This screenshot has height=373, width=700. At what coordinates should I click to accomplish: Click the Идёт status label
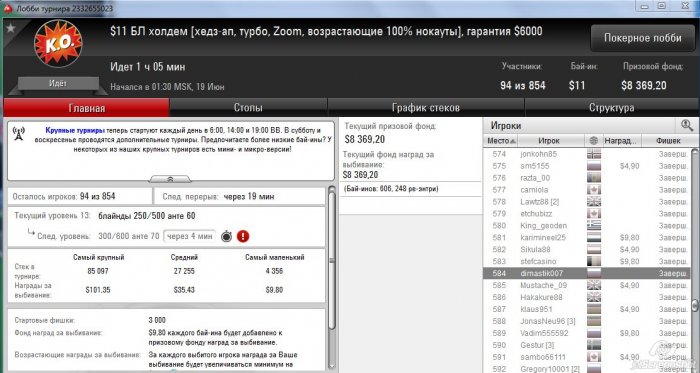tap(58, 83)
